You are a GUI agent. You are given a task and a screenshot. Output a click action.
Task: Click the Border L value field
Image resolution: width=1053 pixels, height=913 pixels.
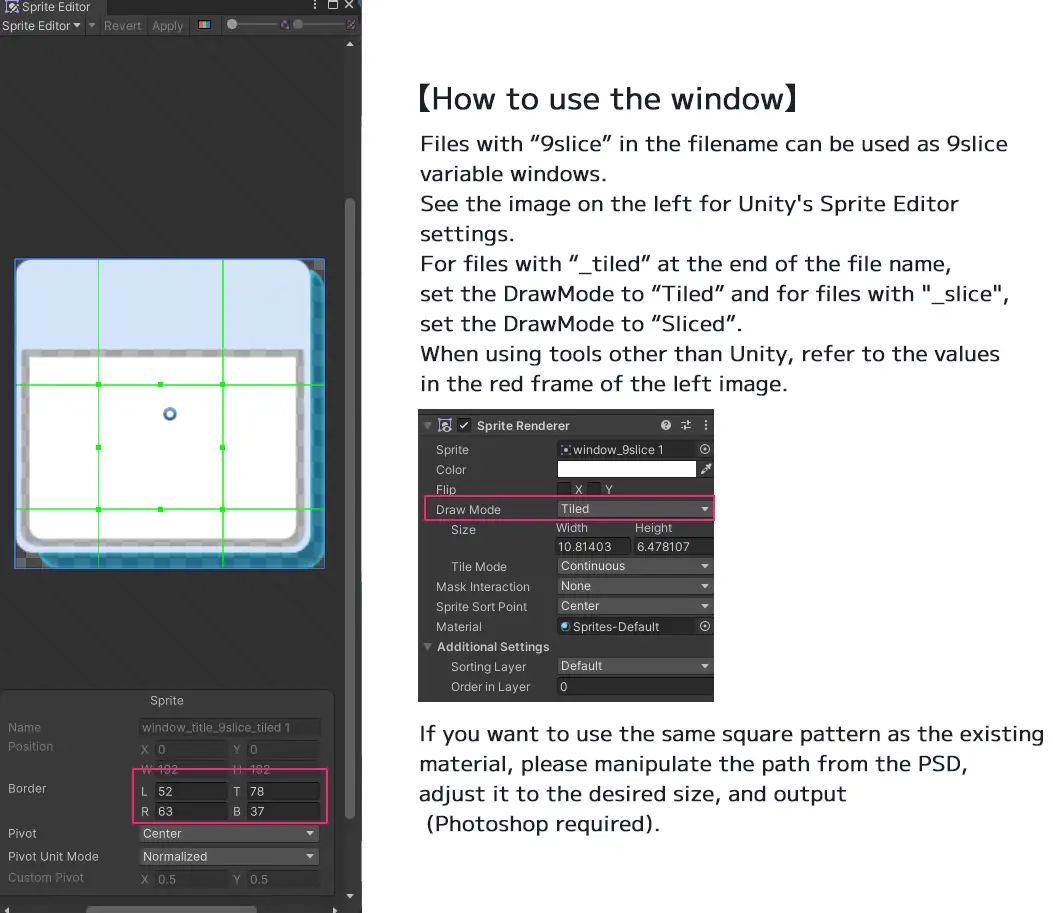point(190,792)
